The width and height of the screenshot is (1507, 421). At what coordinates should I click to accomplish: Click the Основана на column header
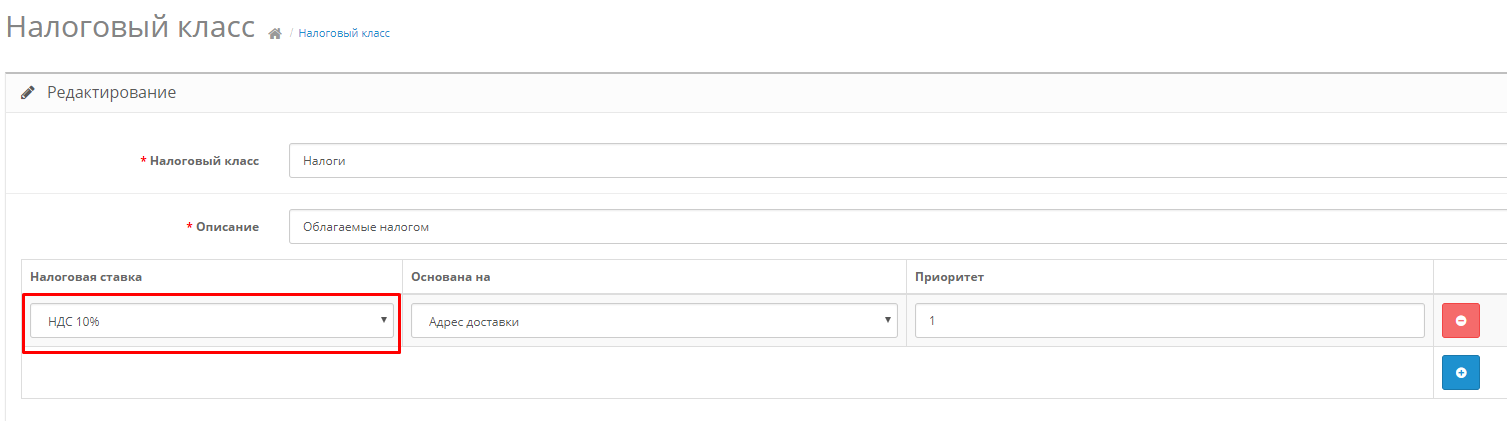point(450,277)
